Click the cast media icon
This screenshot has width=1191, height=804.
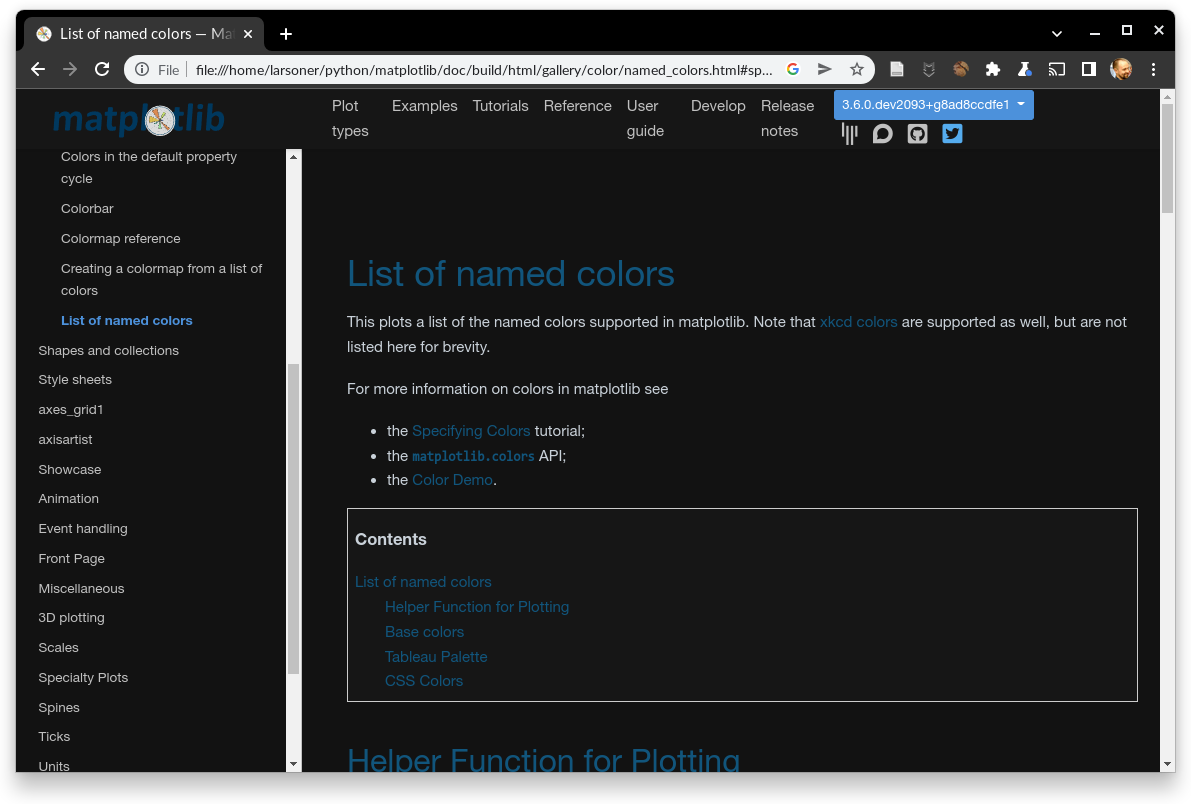click(x=1057, y=69)
